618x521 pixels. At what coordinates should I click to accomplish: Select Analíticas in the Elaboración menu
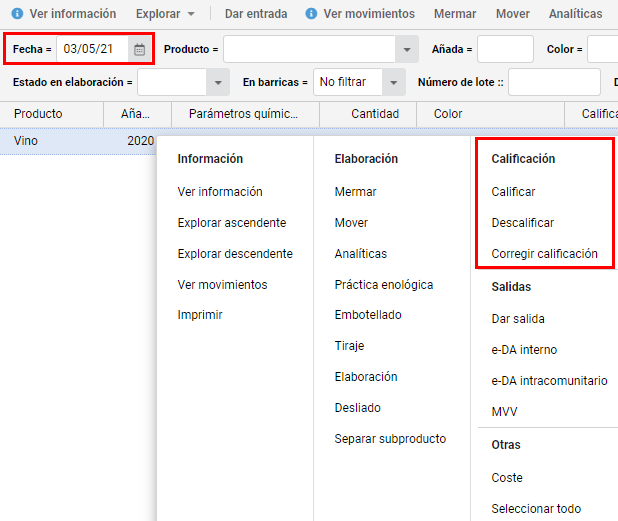coord(361,254)
